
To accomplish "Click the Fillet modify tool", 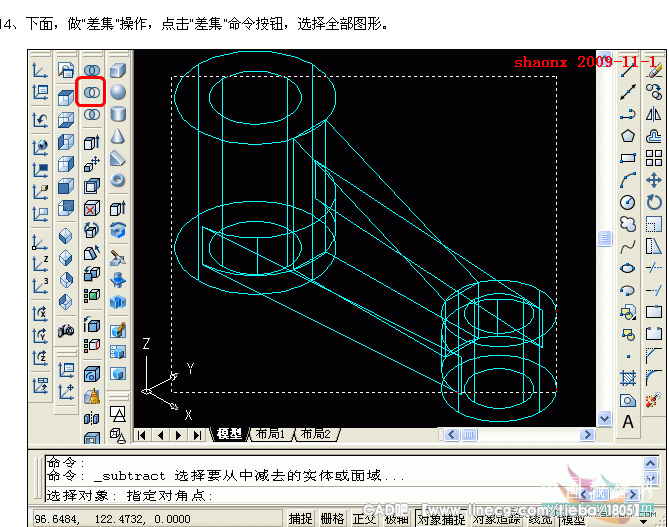I will click(654, 378).
